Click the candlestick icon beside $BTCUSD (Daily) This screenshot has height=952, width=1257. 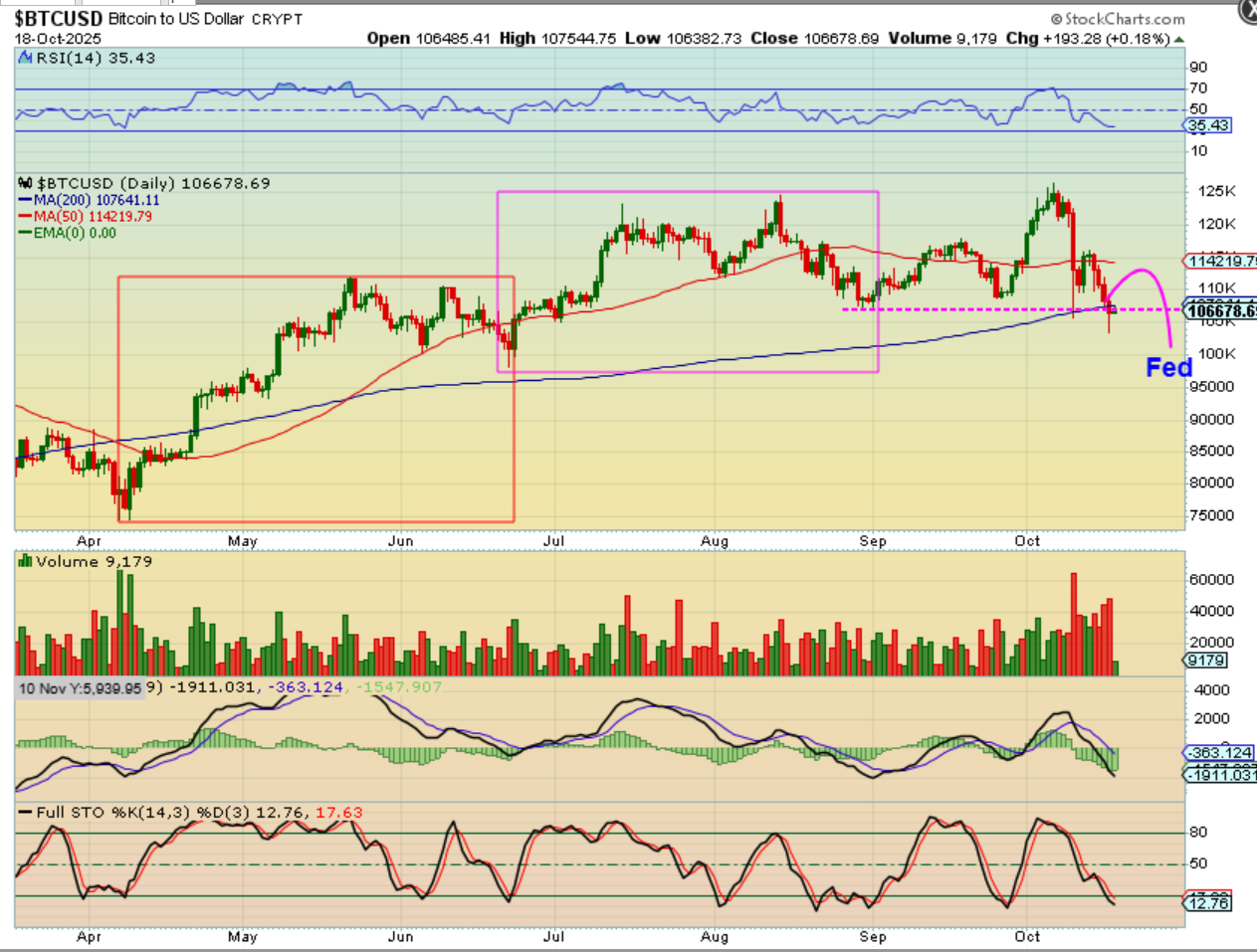[26, 183]
